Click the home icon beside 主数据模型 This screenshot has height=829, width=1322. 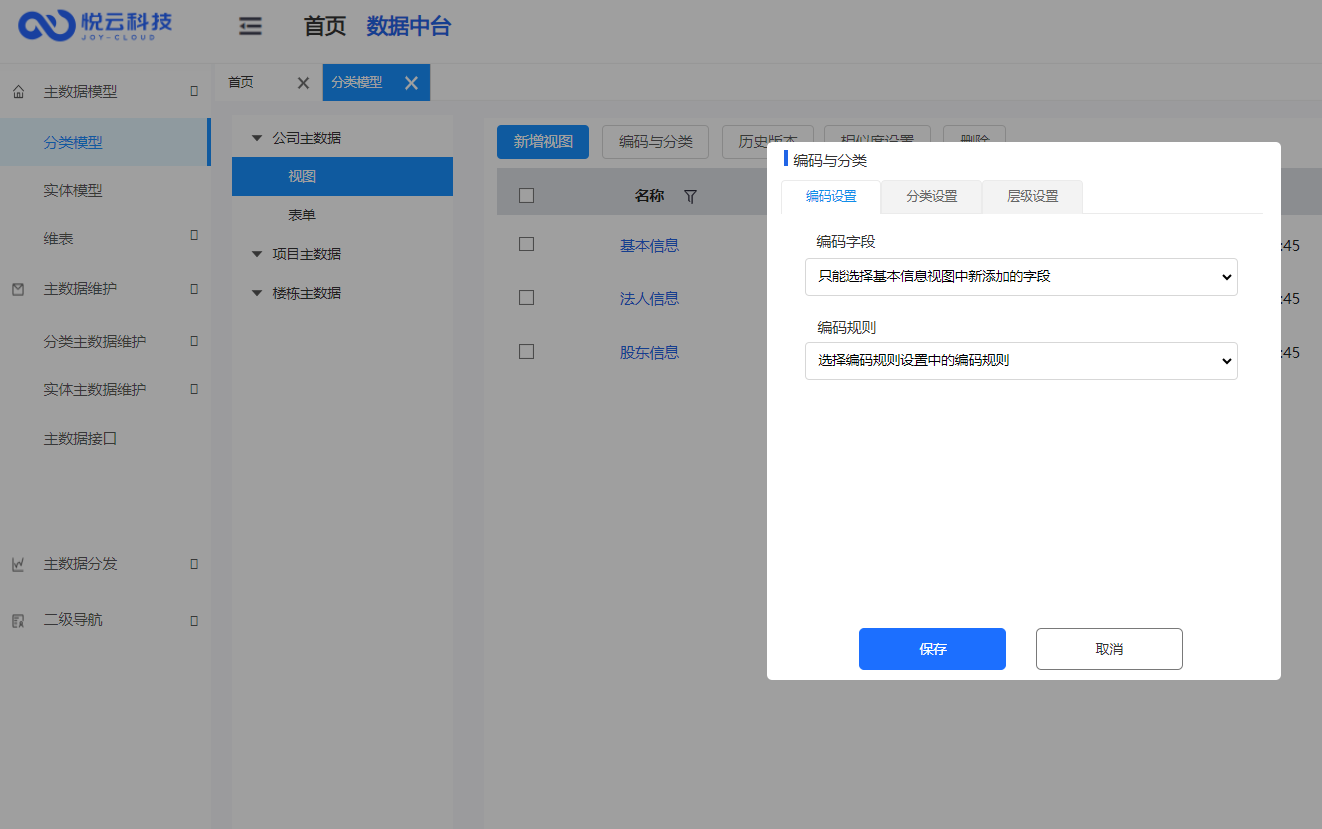coord(18,92)
